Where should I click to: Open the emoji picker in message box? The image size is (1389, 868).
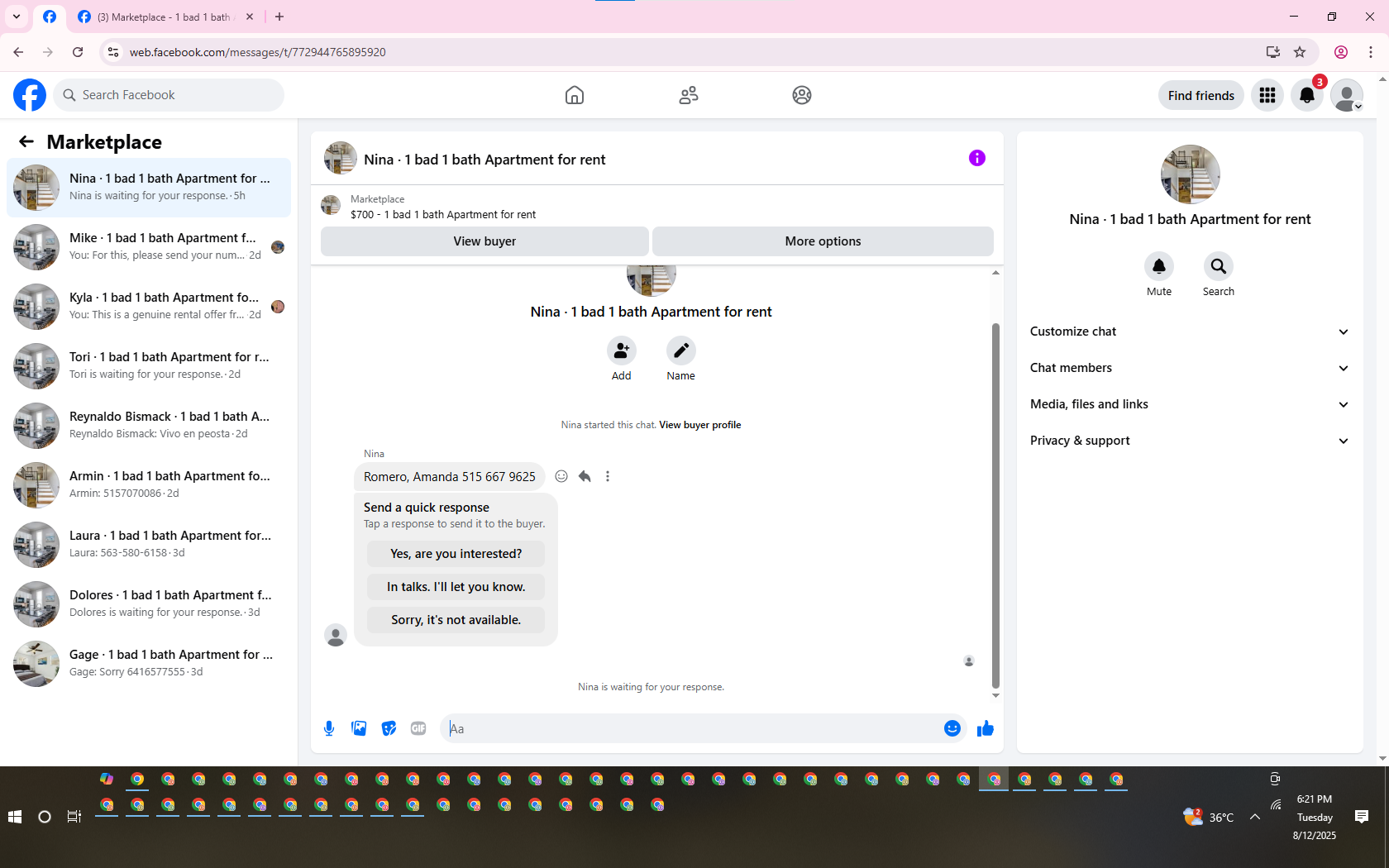point(952,728)
